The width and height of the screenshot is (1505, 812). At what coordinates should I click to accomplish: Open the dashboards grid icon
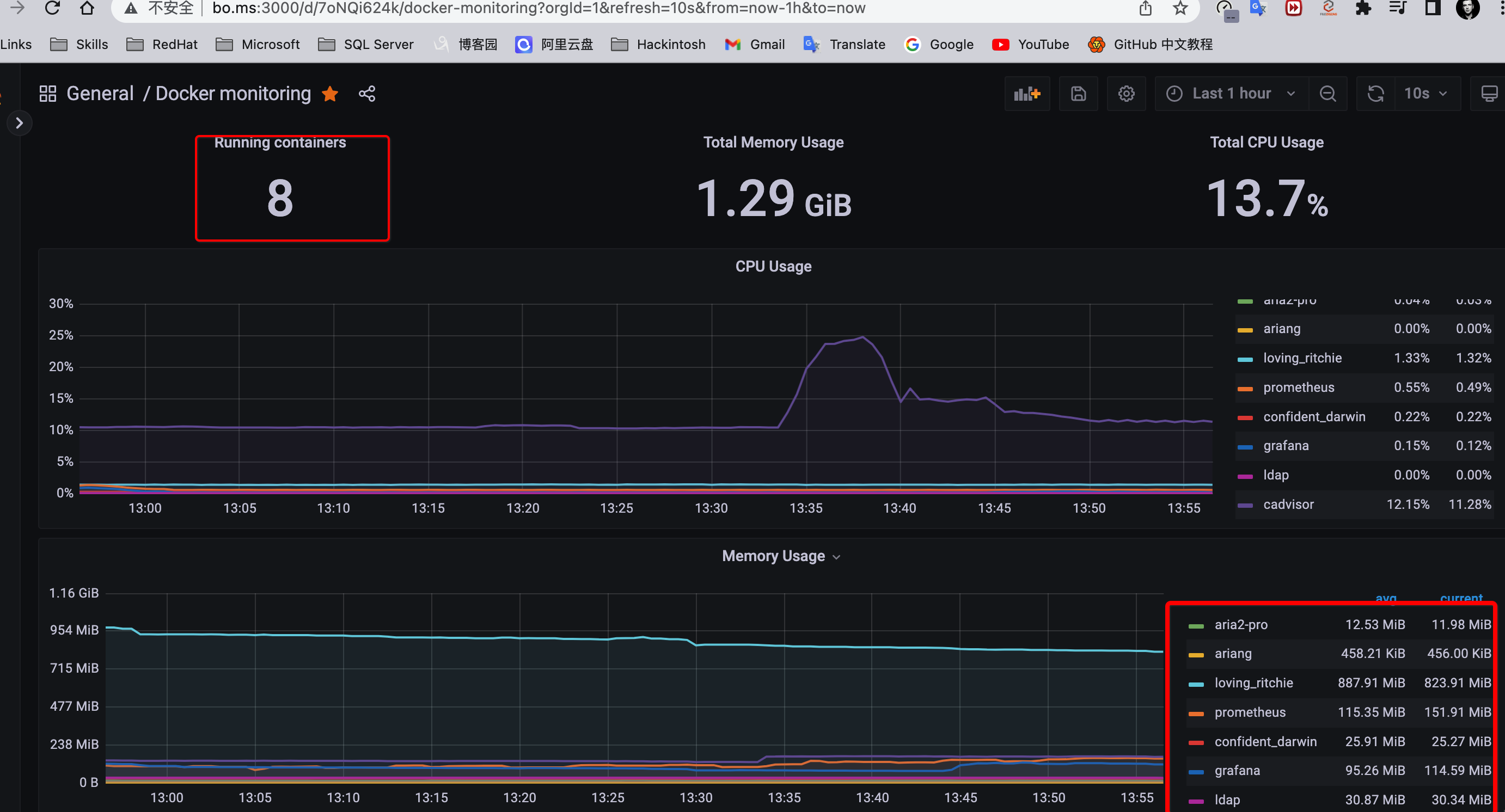click(x=47, y=94)
